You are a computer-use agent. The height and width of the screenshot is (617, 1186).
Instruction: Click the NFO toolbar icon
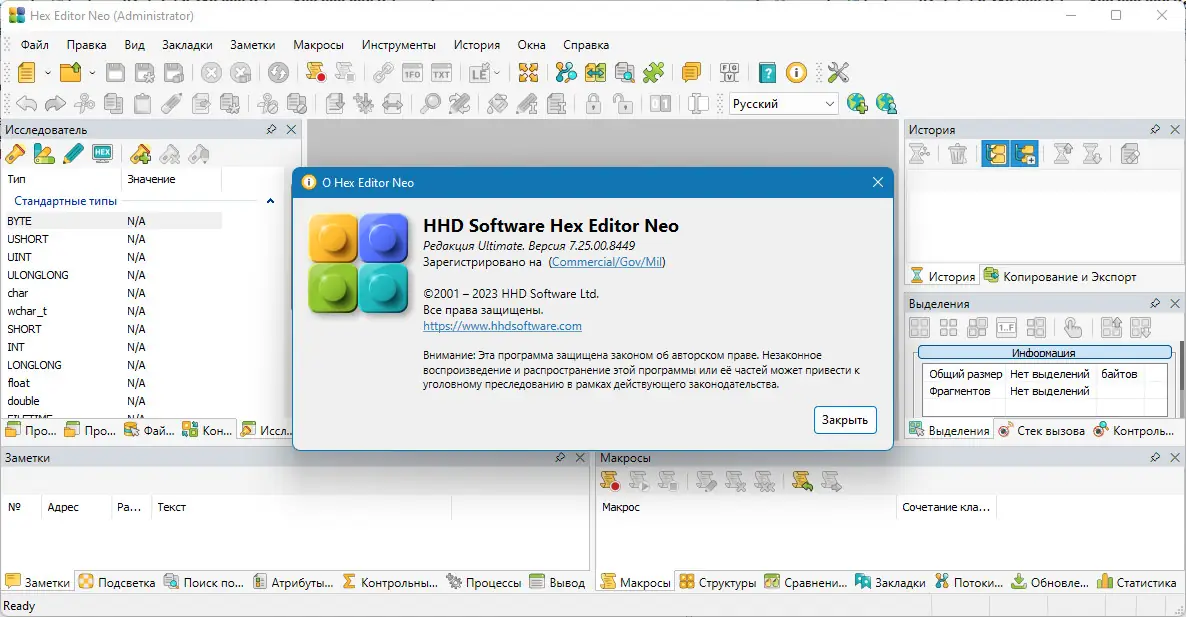pyautogui.click(x=411, y=71)
